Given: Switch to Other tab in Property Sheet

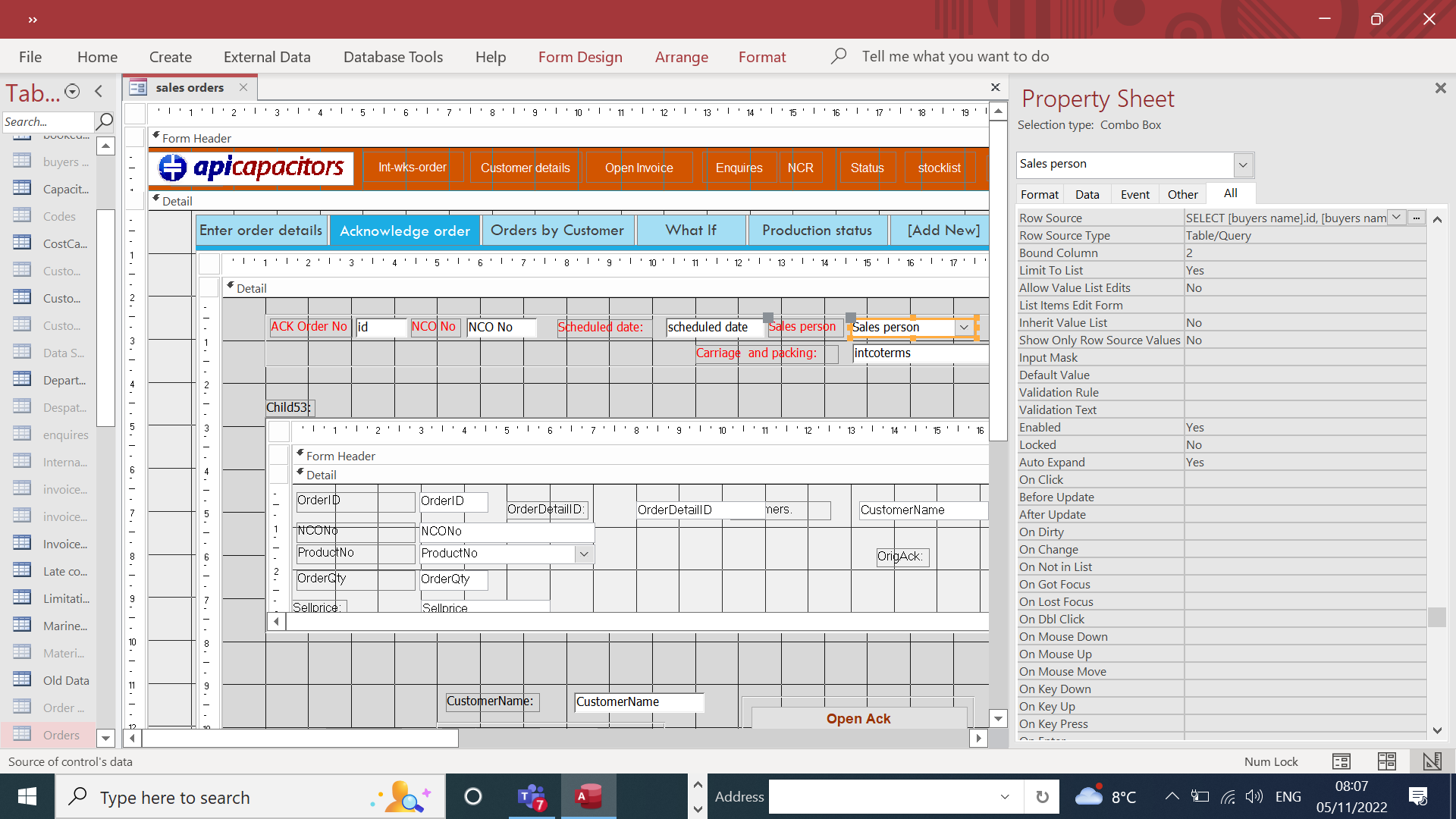Looking at the screenshot, I should pos(1182,195).
